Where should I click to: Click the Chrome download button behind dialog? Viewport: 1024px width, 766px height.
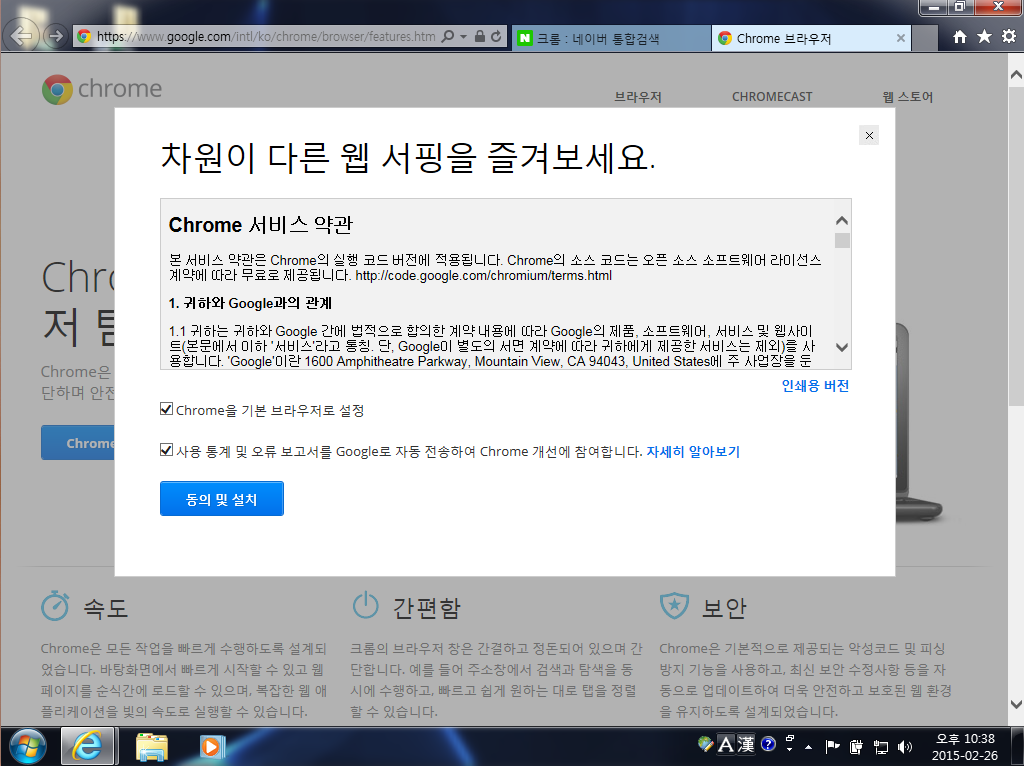point(78,443)
